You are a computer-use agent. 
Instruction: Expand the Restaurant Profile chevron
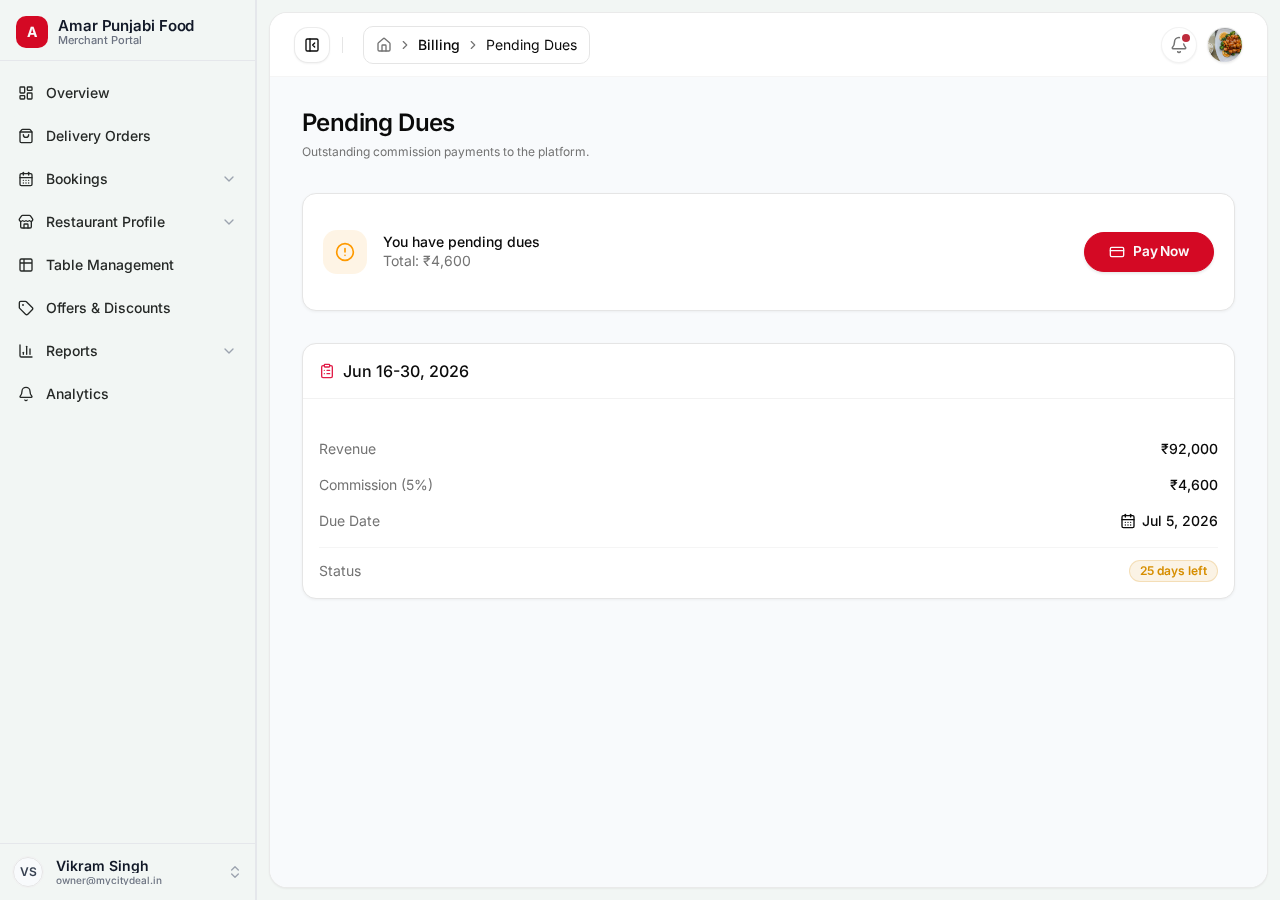229,222
